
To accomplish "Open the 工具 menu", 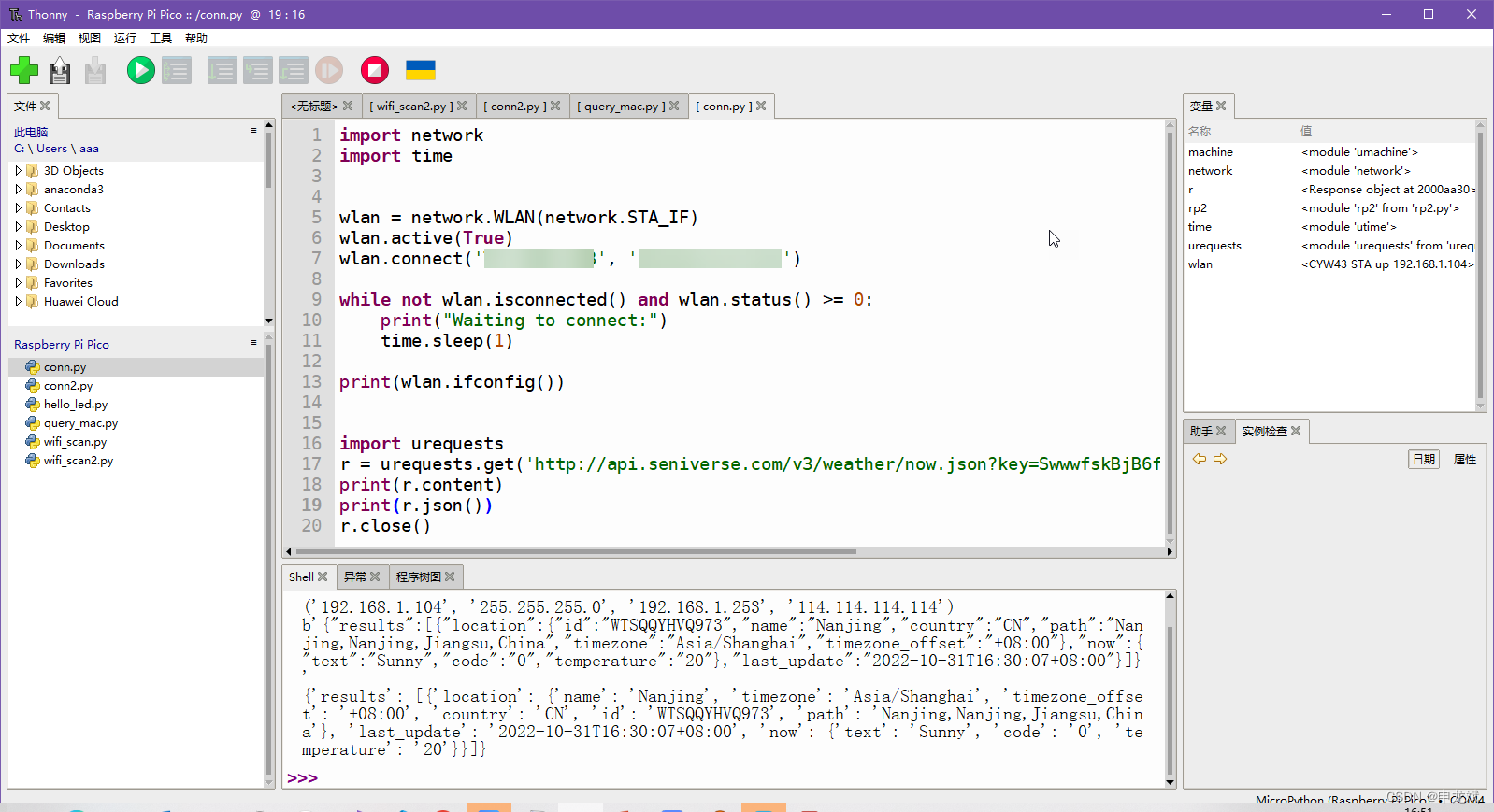I will pos(161,38).
